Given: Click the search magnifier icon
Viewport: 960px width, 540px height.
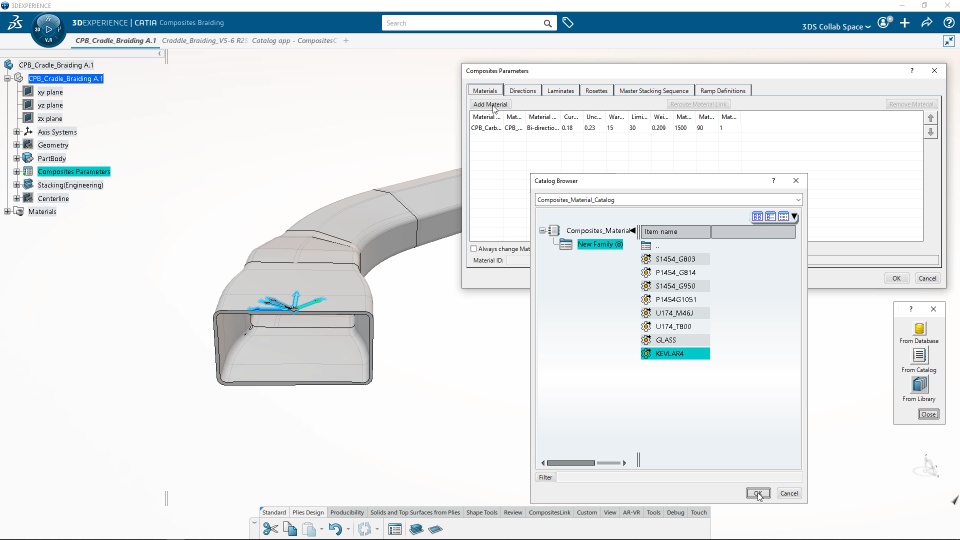Looking at the screenshot, I should click(547, 23).
